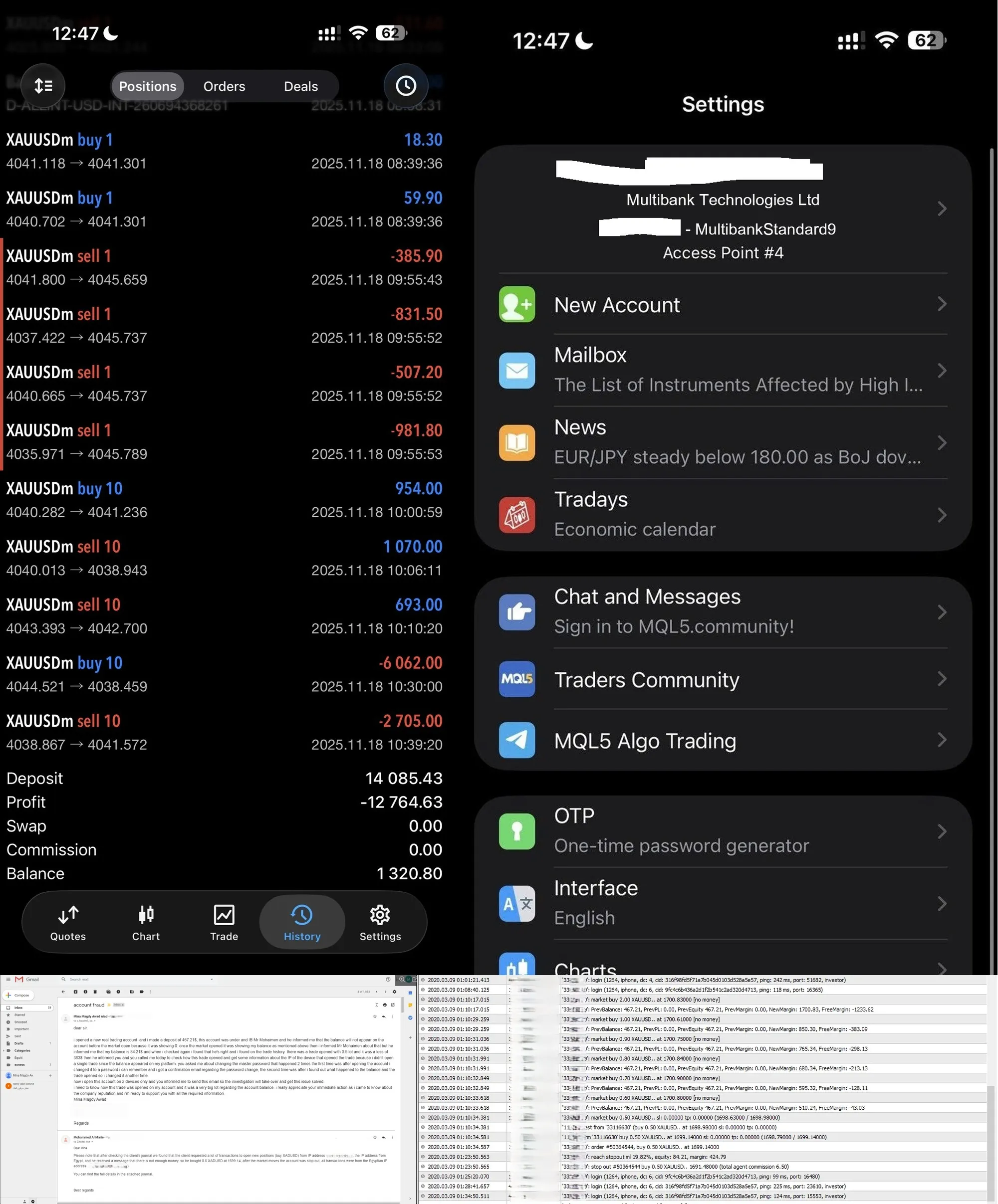Select the Deposit value 14 085.43
998x1204 pixels.
pos(404,778)
